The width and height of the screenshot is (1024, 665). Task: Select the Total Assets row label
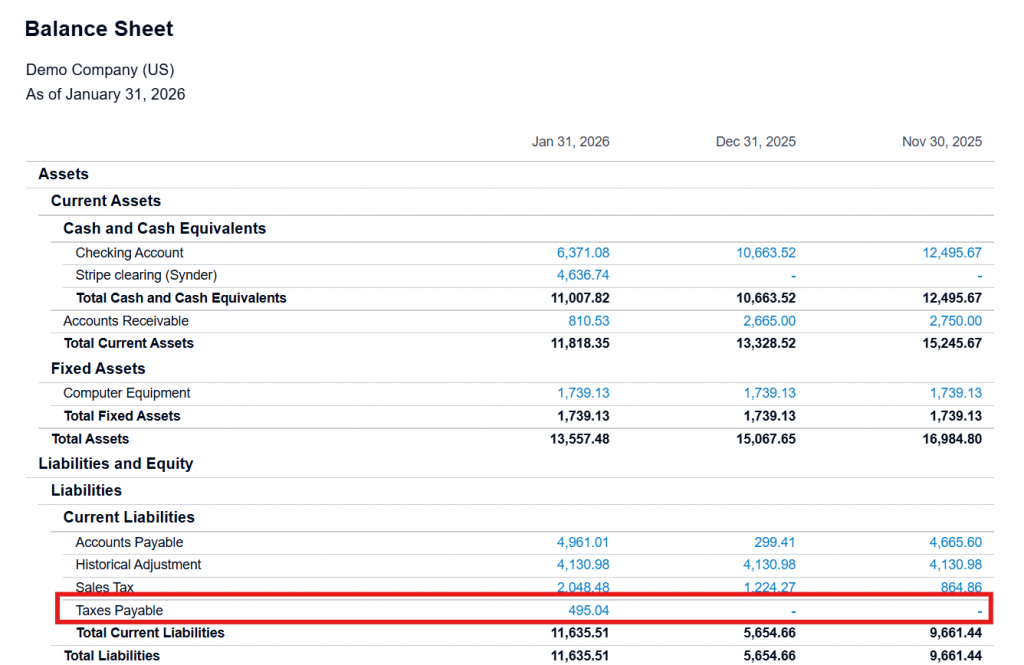[x=90, y=439]
